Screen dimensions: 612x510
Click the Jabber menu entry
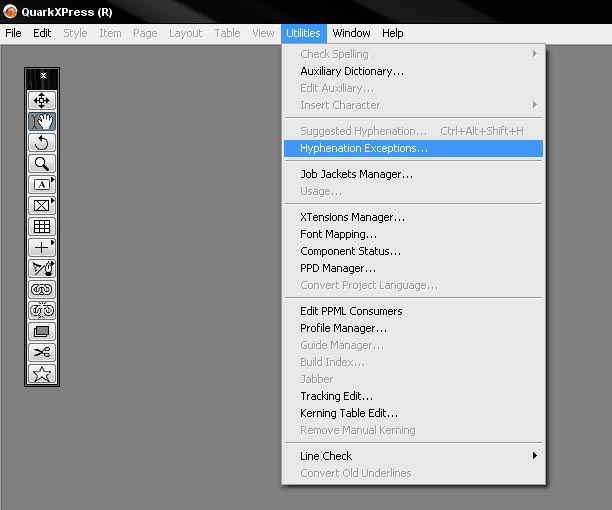tap(413, 379)
